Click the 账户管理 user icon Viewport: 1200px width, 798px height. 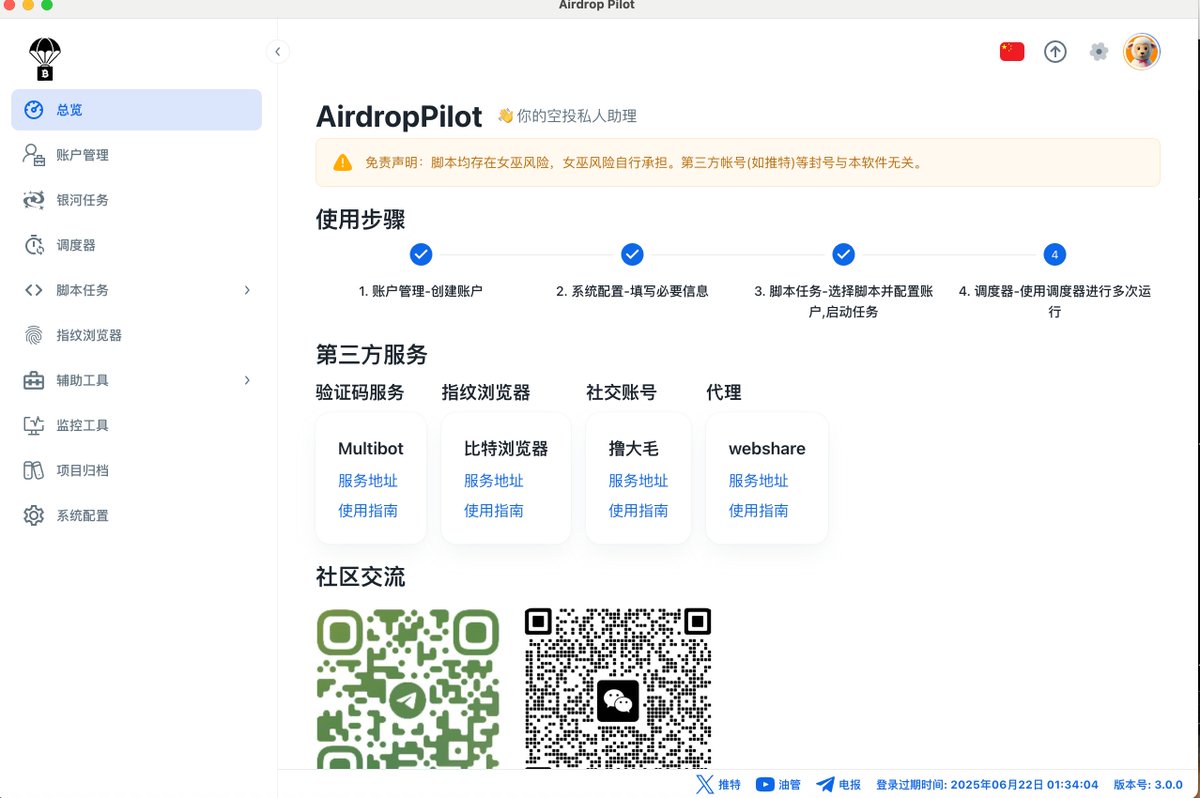pyautogui.click(x=34, y=155)
